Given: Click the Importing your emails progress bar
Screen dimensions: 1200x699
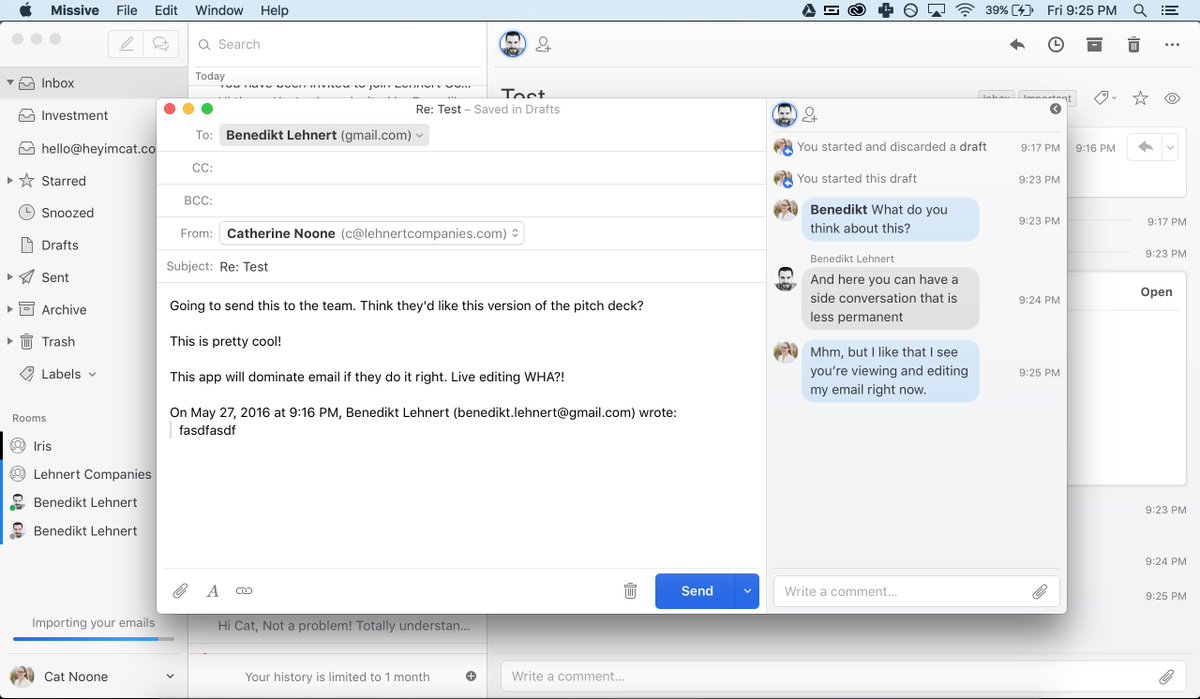Looking at the screenshot, I should pyautogui.click(x=93, y=637).
